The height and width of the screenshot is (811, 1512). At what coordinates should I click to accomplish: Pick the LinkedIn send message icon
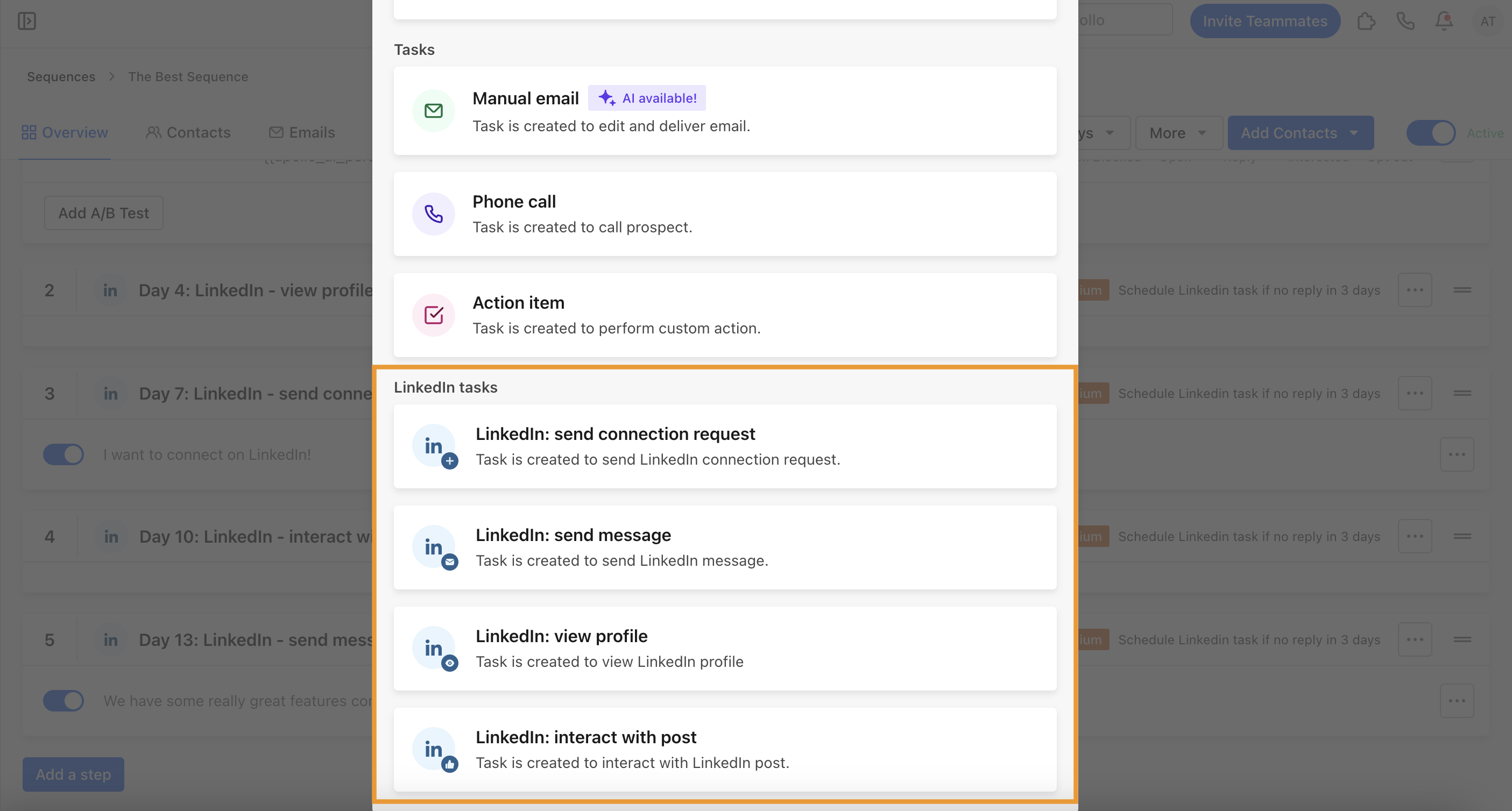(x=434, y=547)
